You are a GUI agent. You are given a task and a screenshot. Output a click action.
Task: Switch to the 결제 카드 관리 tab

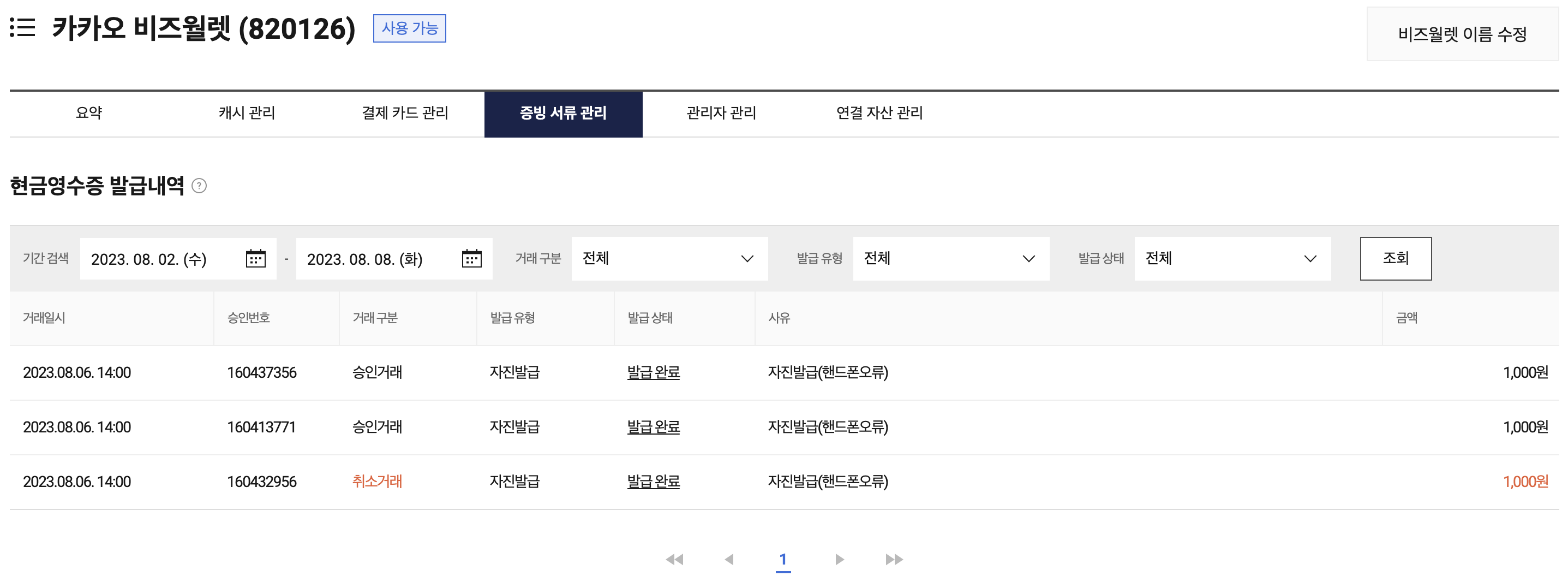click(405, 114)
